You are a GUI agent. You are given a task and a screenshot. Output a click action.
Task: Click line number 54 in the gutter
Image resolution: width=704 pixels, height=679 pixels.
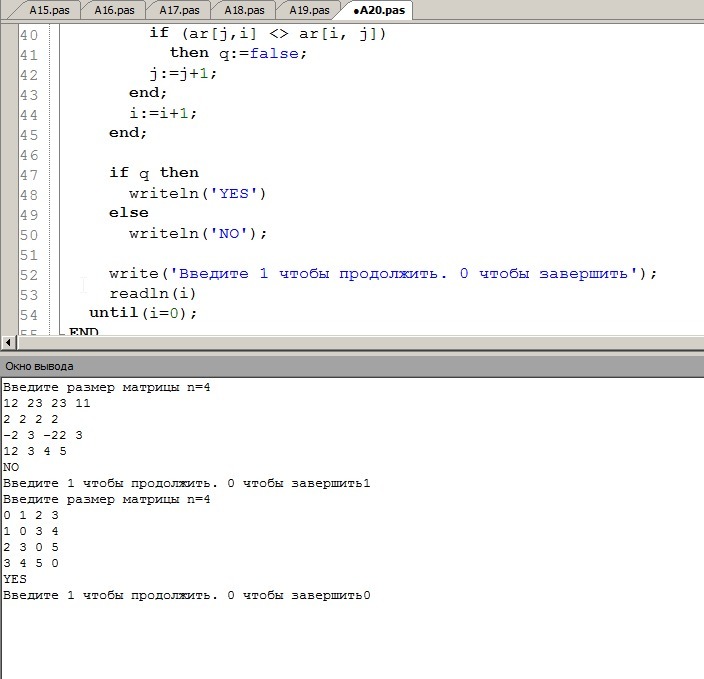pyautogui.click(x=29, y=315)
